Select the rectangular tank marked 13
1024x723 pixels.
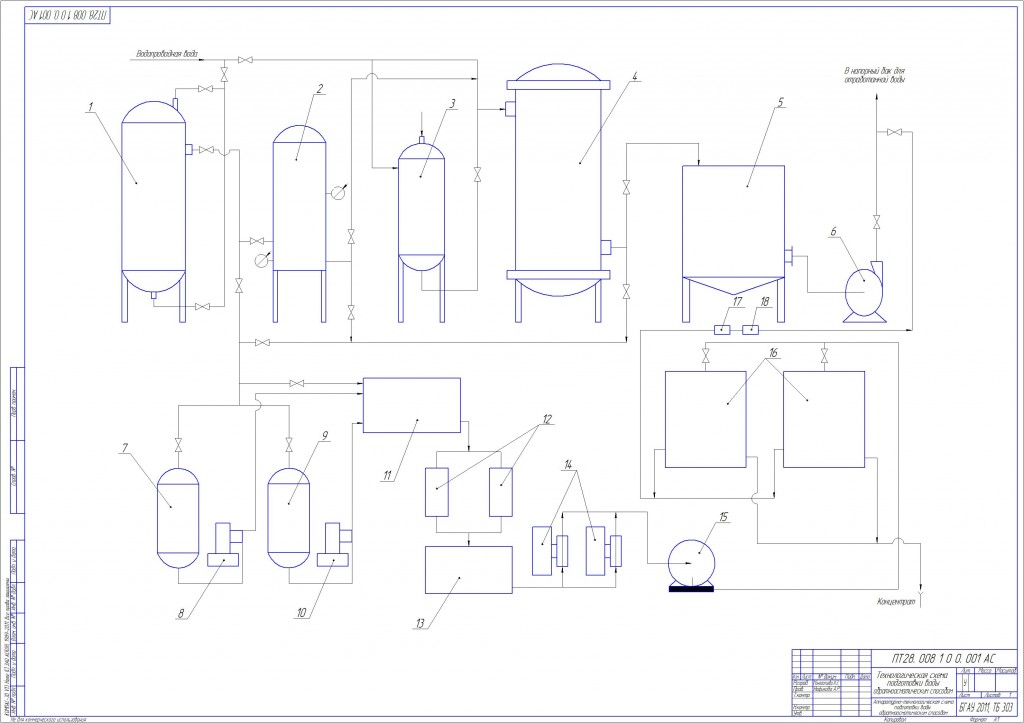point(468,570)
